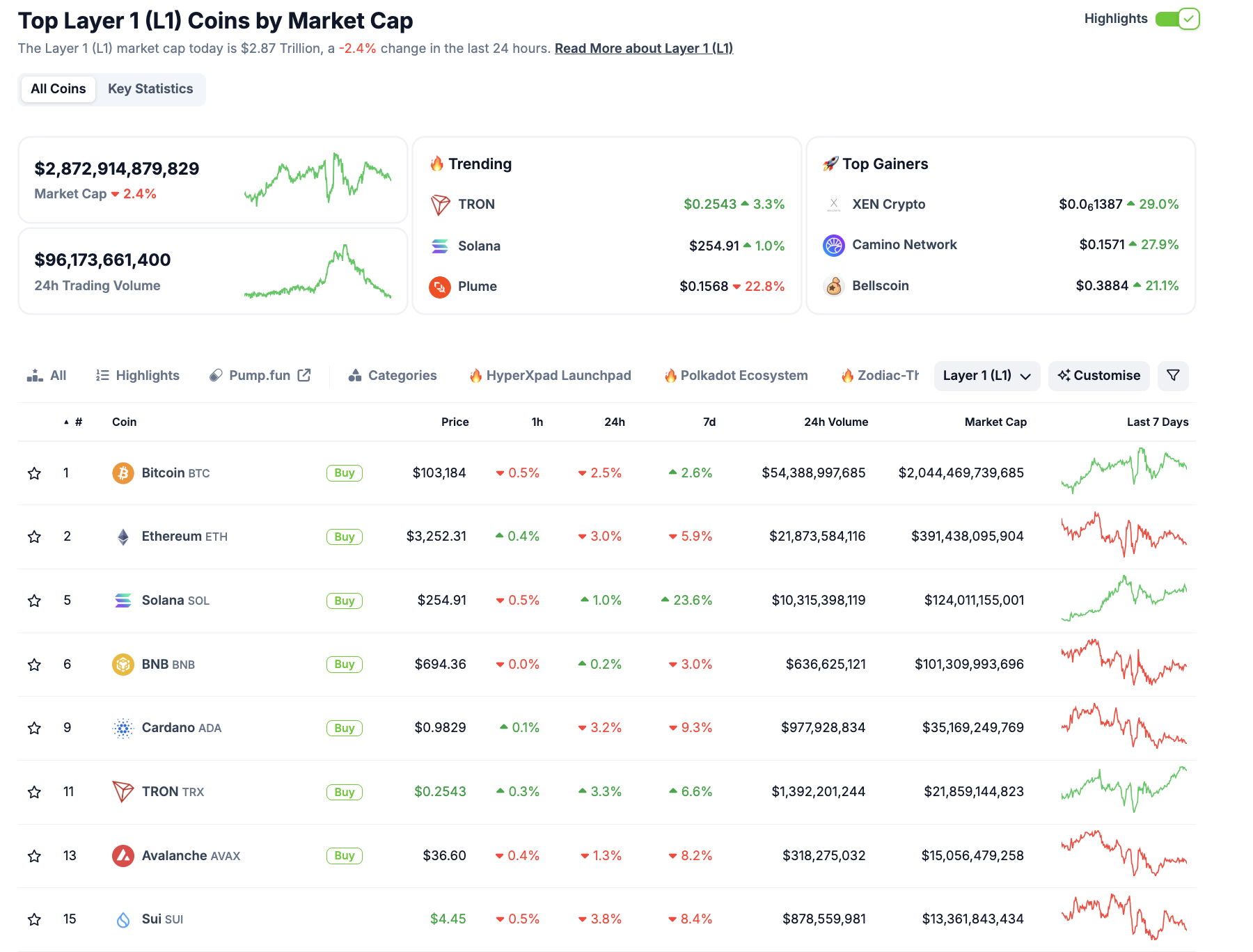This screenshot has width=1253, height=952.
Task: Click the Plume logo in Trending card
Action: (x=440, y=287)
